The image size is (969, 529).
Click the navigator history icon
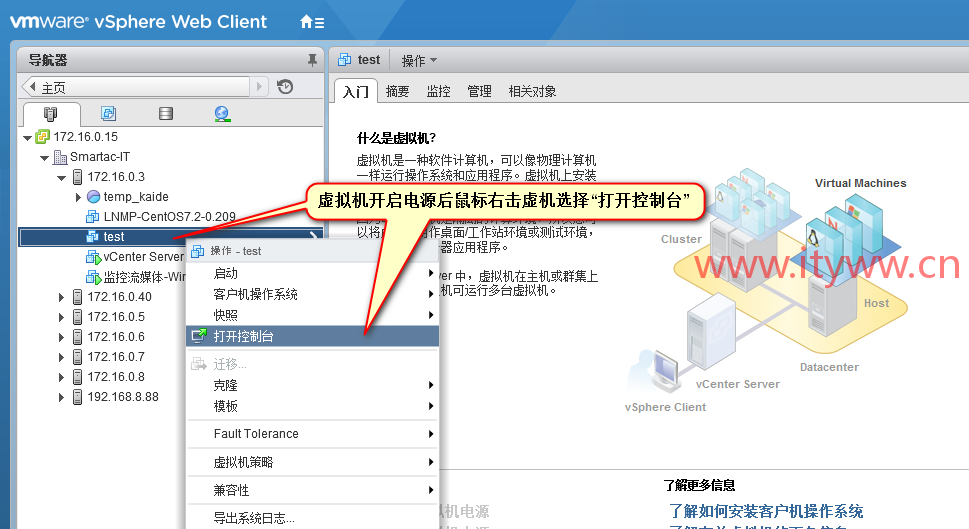point(285,87)
